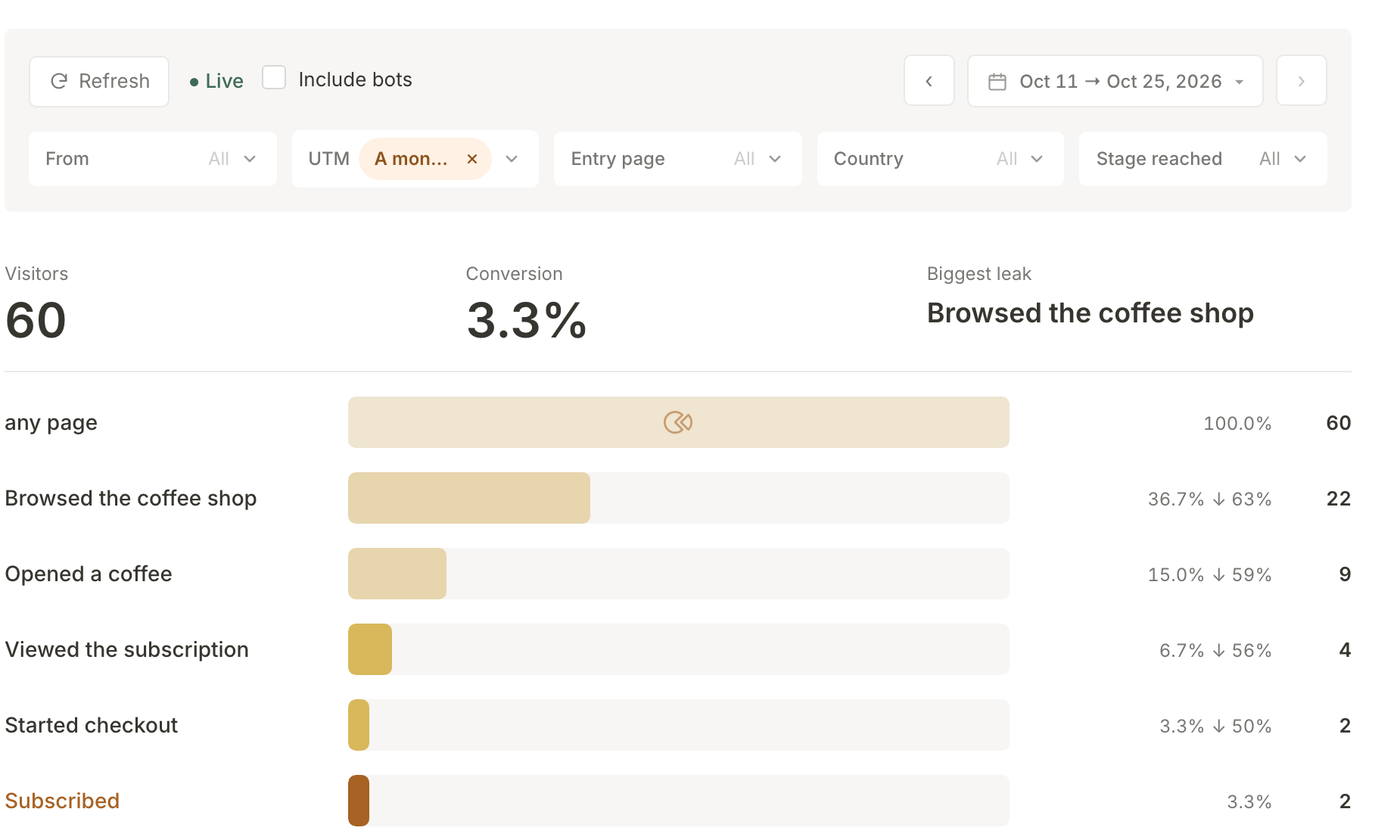Click the refresh arrow icon

[x=59, y=81]
